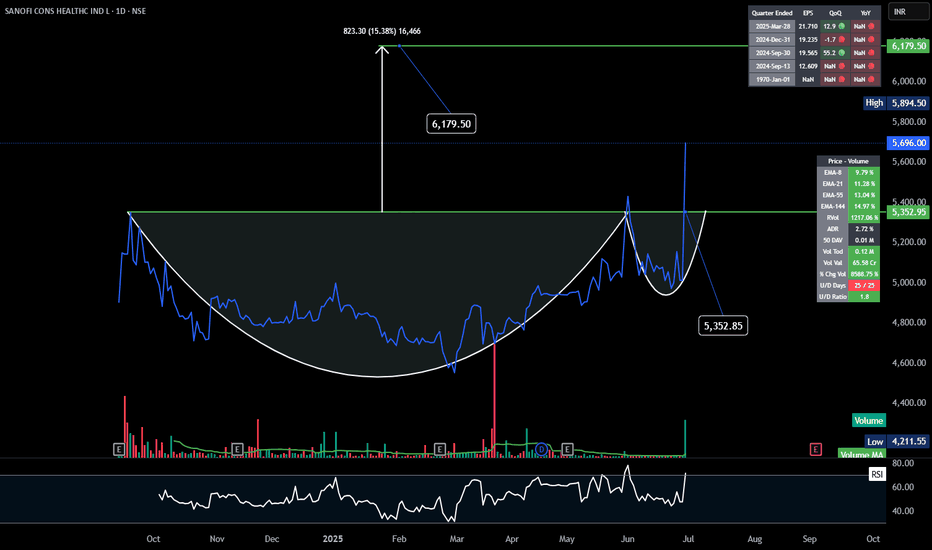Click the EPS value 19.235
The height and width of the screenshot is (550, 932).
(x=808, y=39)
